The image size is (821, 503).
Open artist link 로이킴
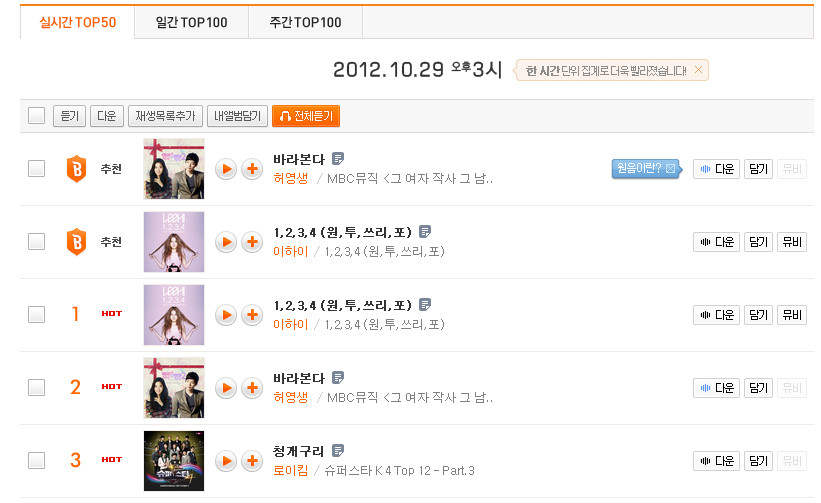[x=291, y=471]
